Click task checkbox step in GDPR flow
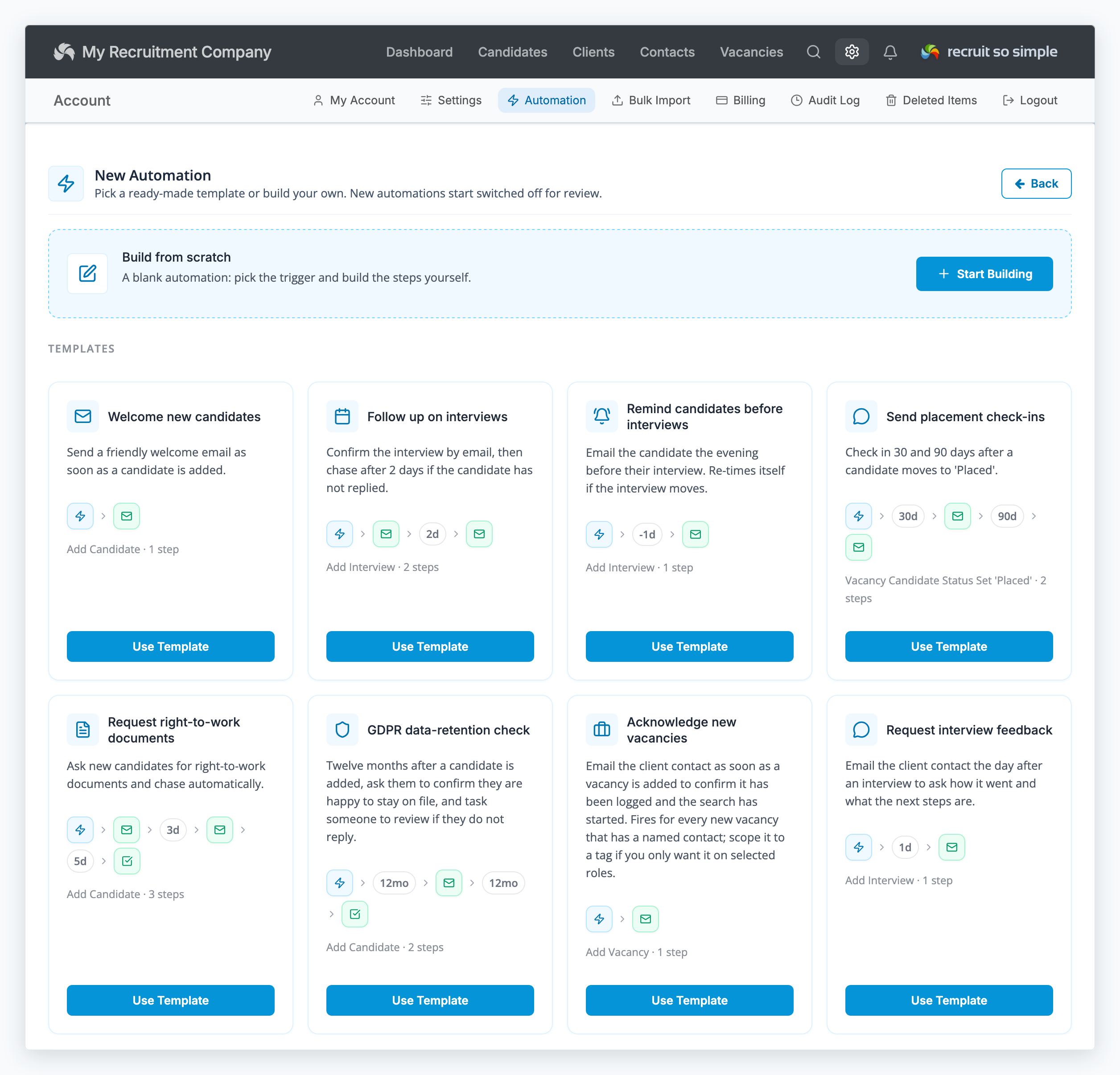This screenshot has width=1120, height=1075. click(x=355, y=915)
